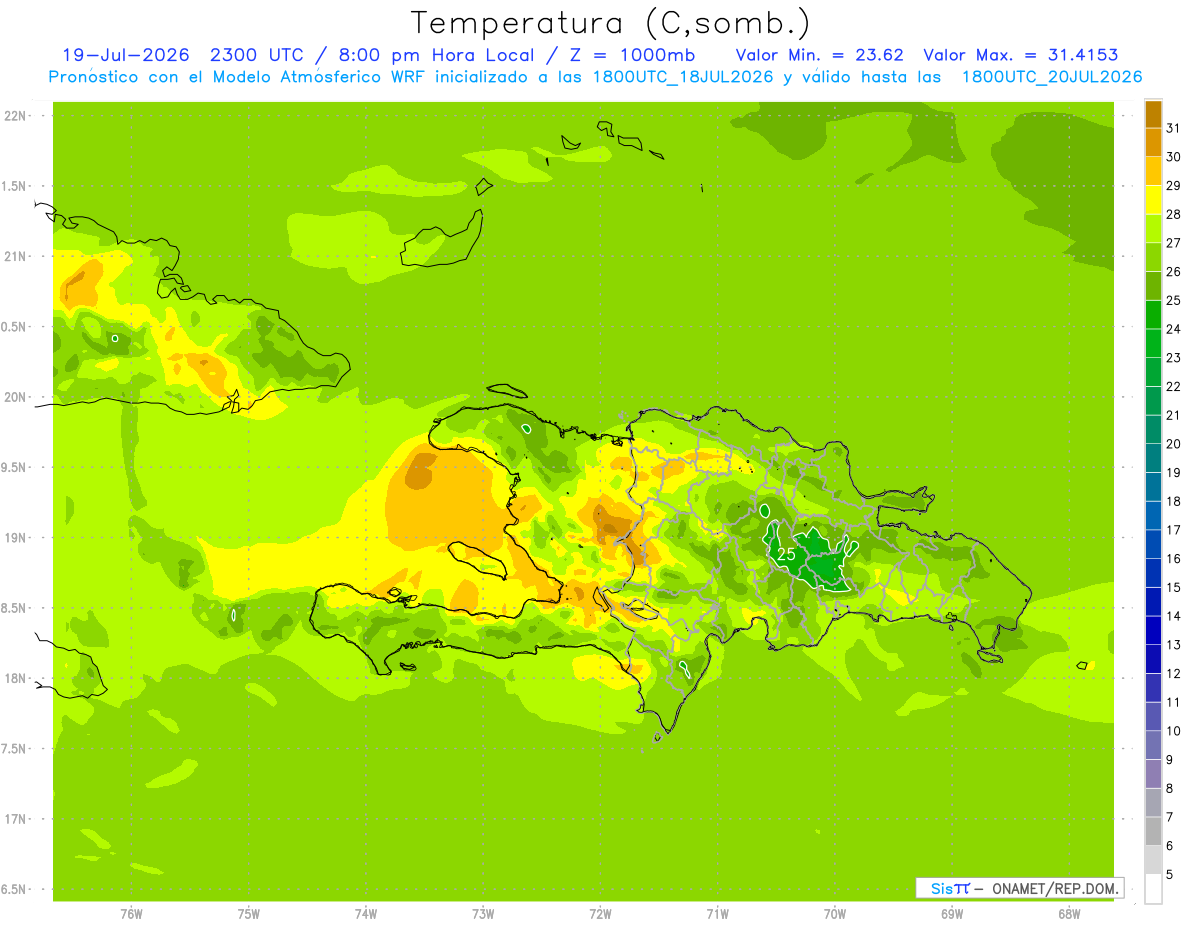The width and height of the screenshot is (1200, 927).
Task: Click the "20" label on the colorbar
Action: [x=1174, y=444]
